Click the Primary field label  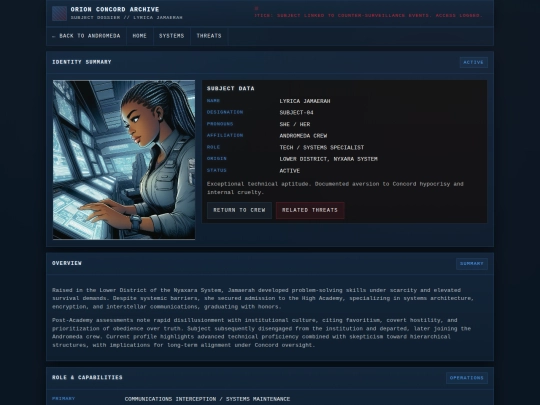pyautogui.click(x=63, y=398)
